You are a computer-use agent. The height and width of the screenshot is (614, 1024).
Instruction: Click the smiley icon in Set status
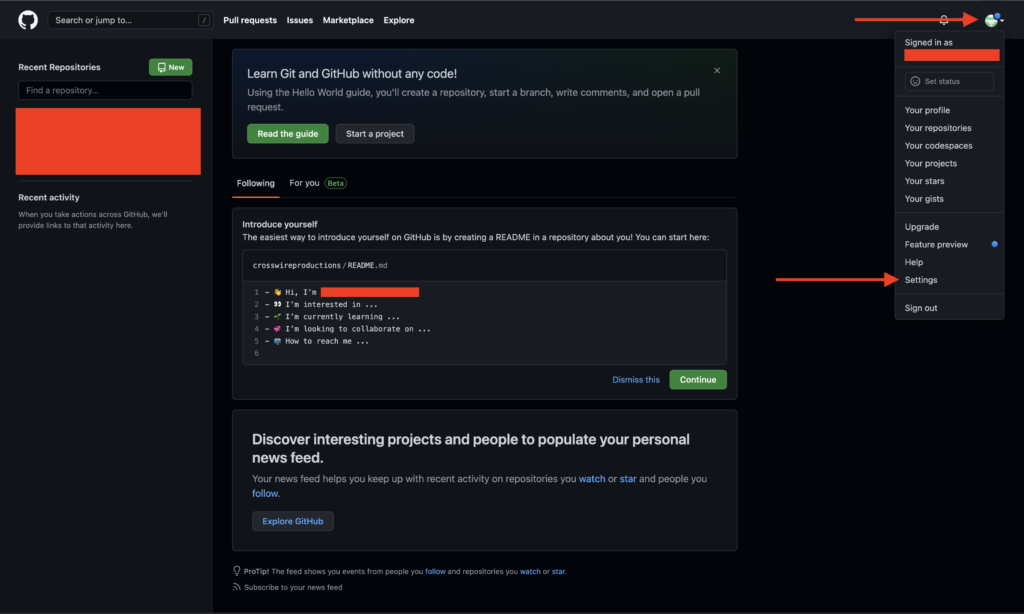(915, 81)
